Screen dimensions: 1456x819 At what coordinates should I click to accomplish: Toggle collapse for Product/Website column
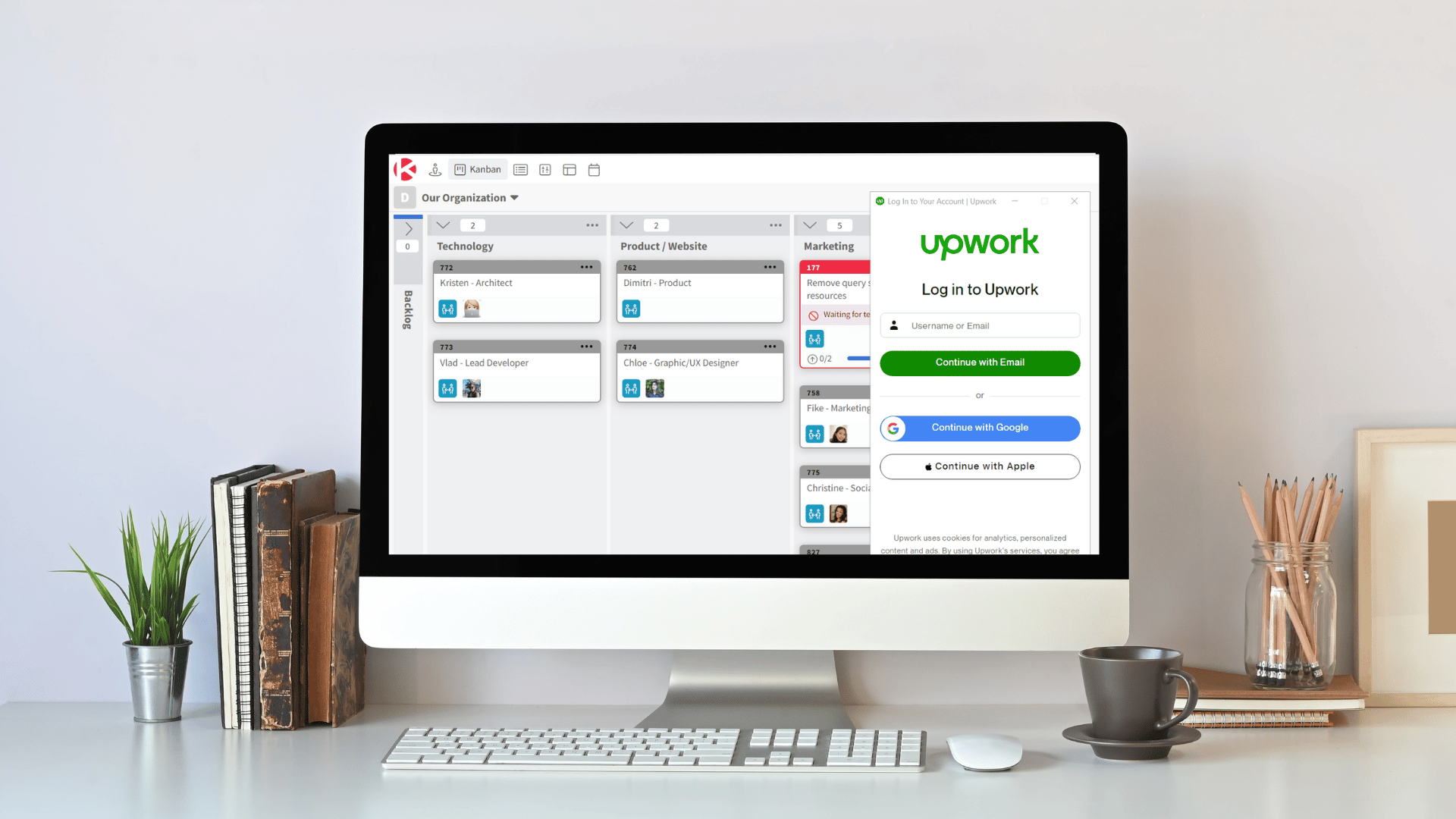click(626, 224)
